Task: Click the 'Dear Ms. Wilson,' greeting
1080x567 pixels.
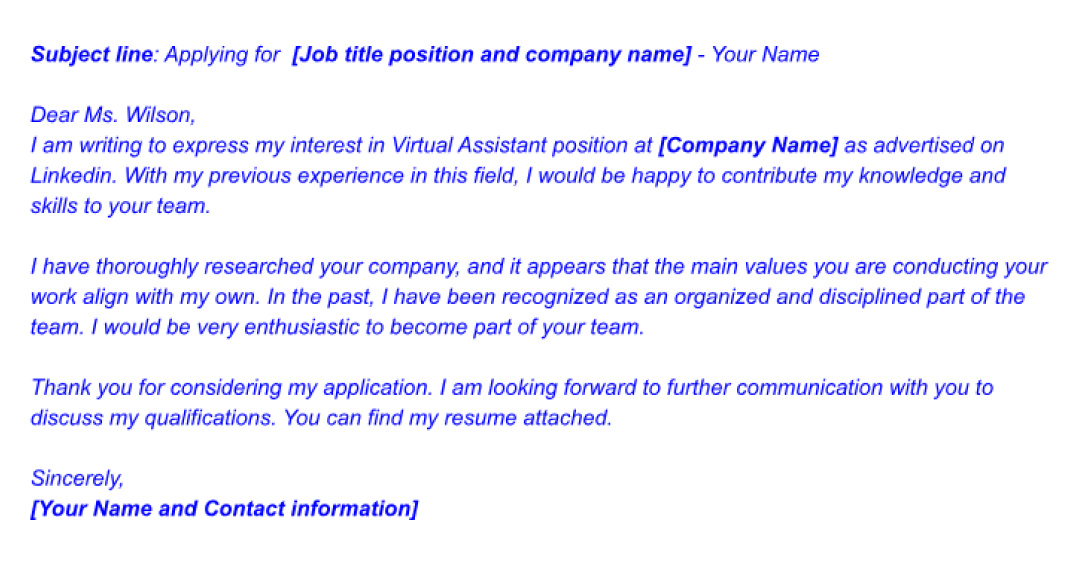Action: click(x=114, y=115)
